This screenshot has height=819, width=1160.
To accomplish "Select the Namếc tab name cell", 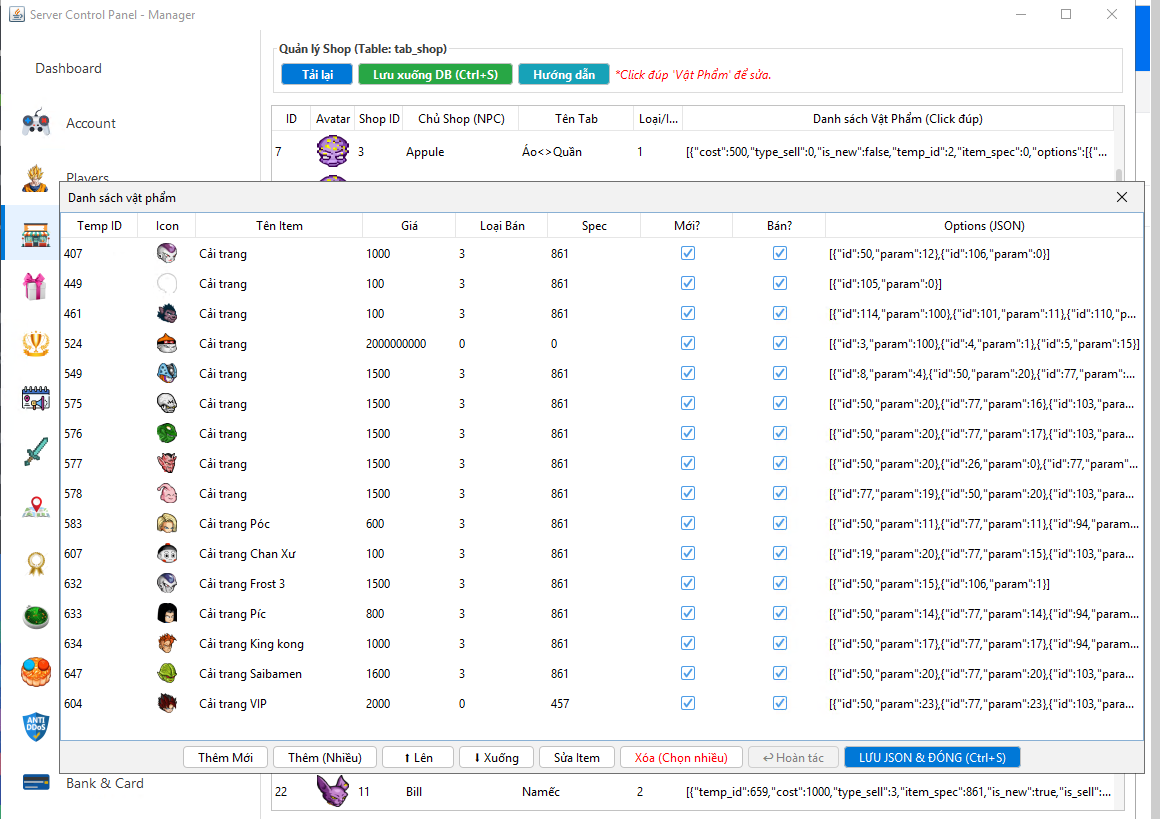I will pyautogui.click(x=576, y=791).
